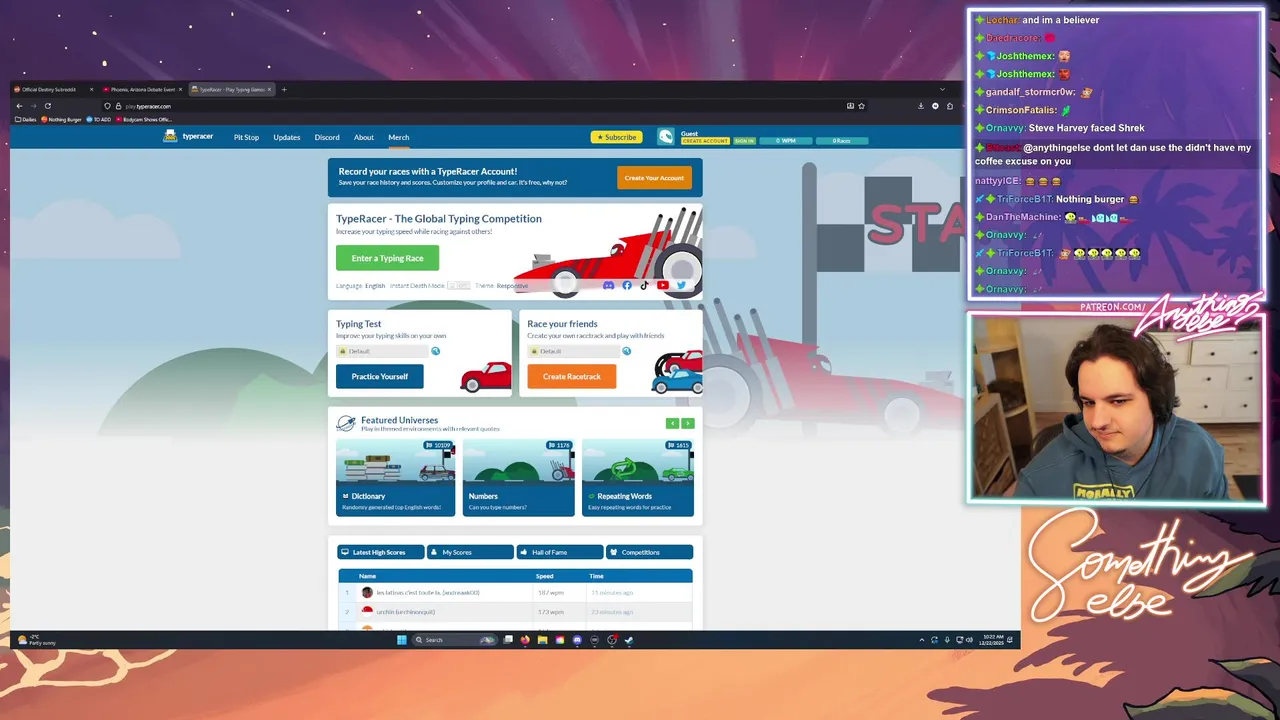The width and height of the screenshot is (1280, 720).
Task: Open the Pit Stop menu
Action: [x=246, y=137]
